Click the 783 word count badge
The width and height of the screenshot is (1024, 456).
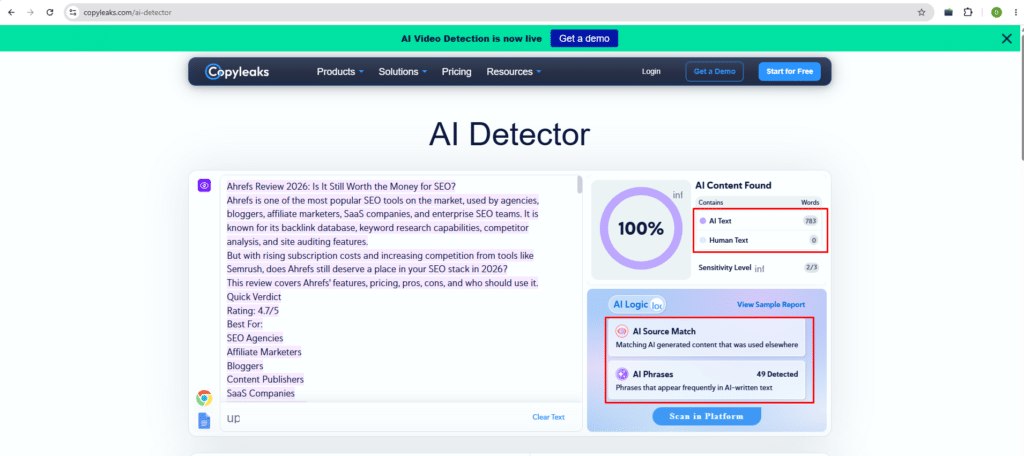810,221
